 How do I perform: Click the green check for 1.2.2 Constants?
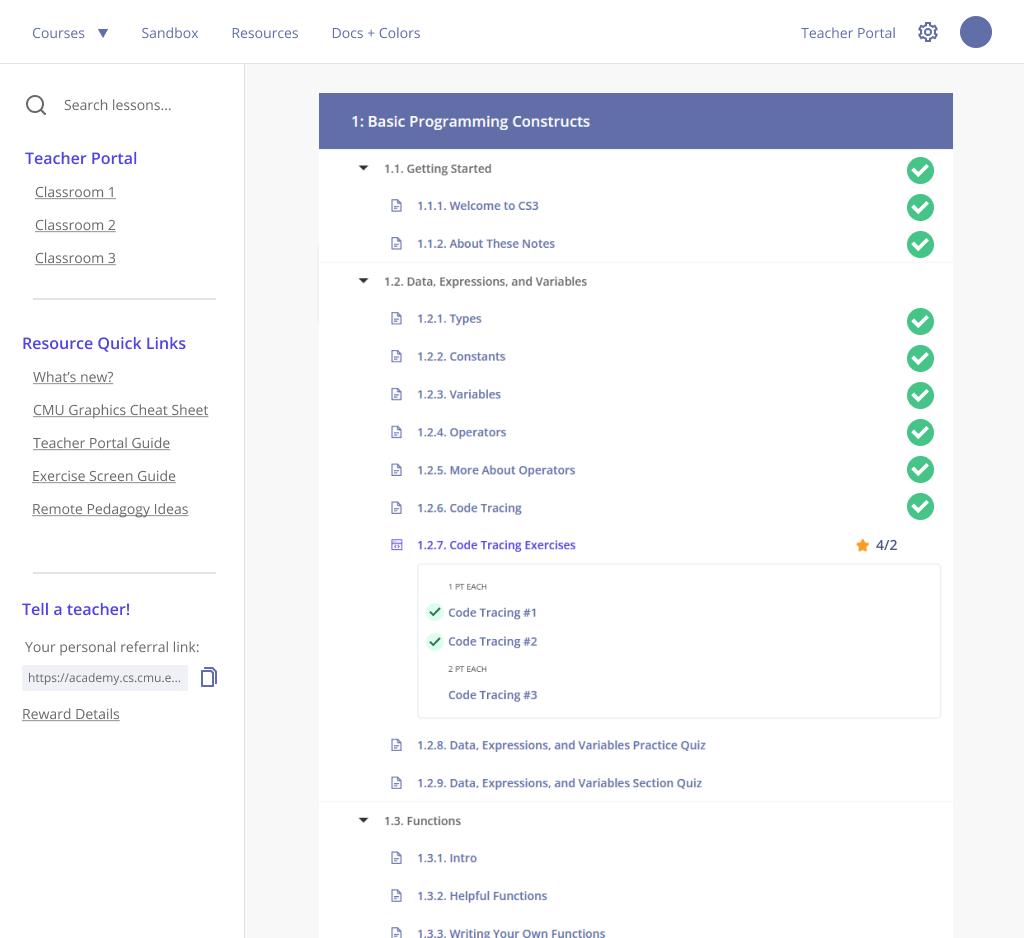tap(920, 359)
